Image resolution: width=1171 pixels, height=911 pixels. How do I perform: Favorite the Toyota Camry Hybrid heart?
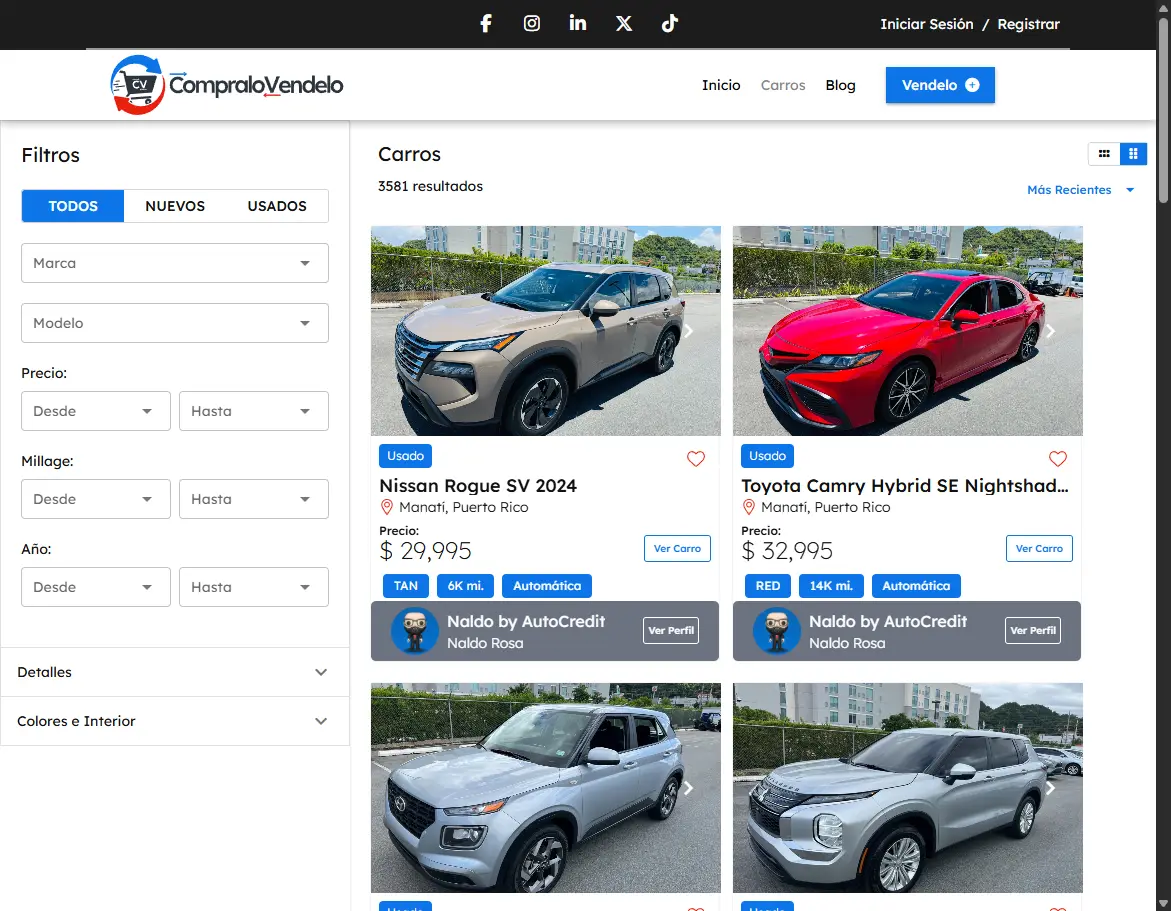[x=1057, y=458]
